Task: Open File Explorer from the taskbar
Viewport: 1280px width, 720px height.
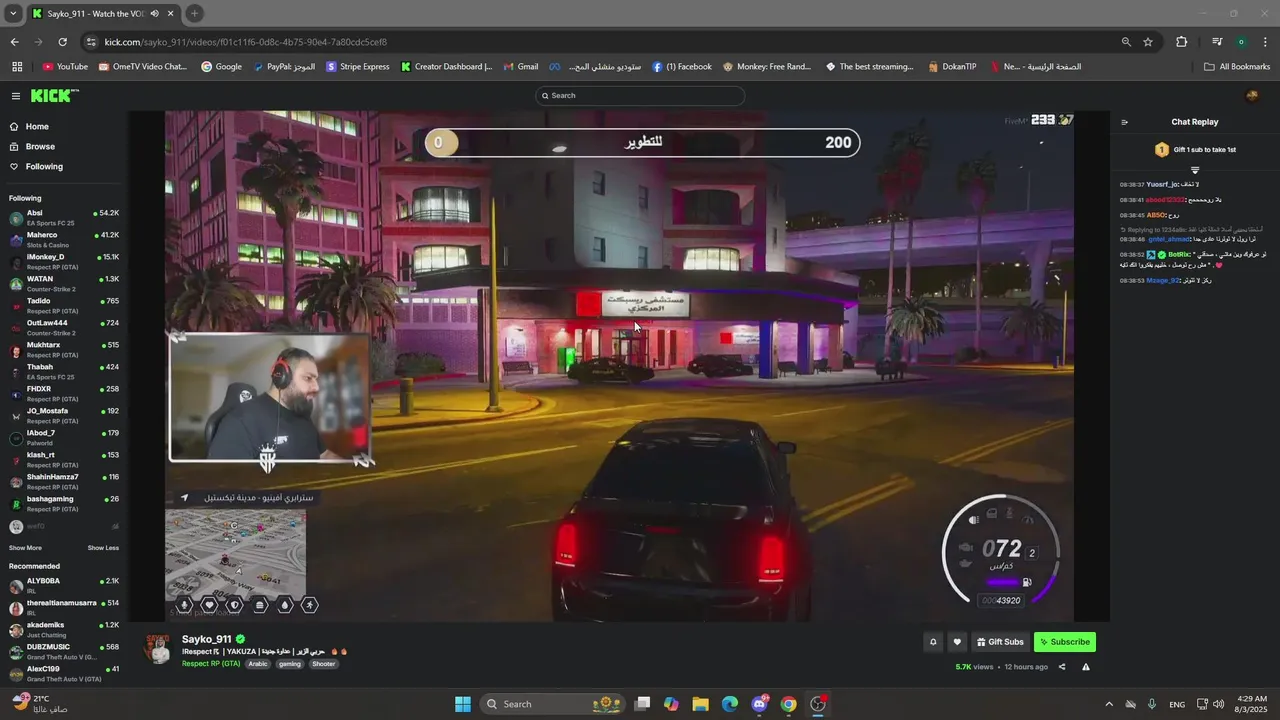Action: click(x=700, y=704)
